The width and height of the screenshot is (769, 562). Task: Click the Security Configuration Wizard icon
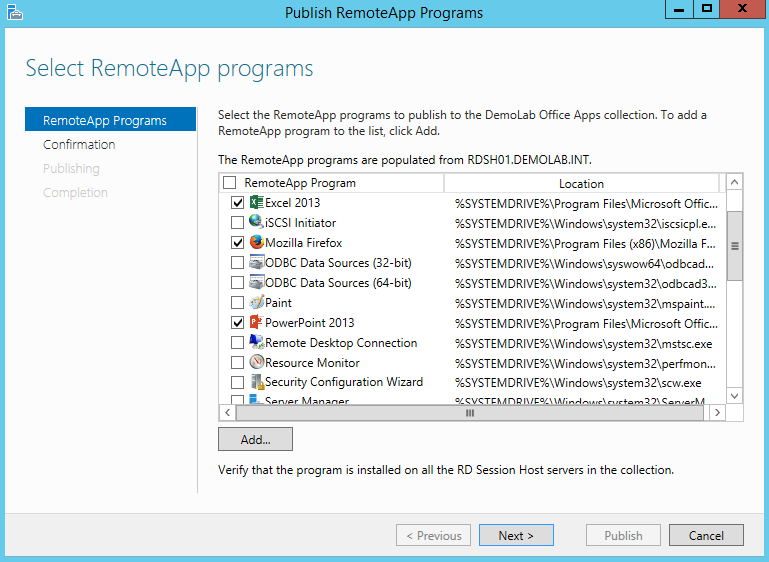coord(256,382)
